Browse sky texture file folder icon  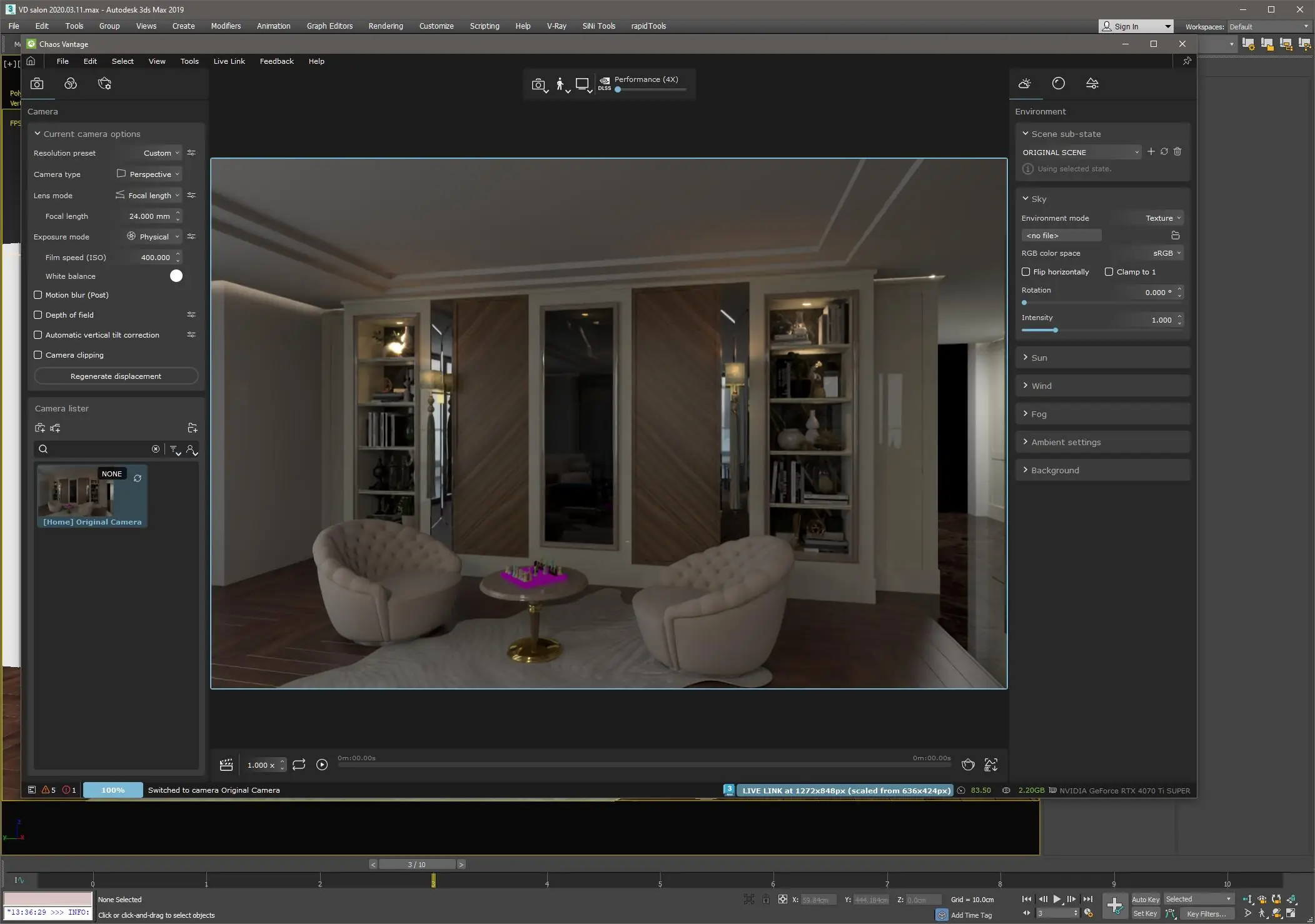1175,236
